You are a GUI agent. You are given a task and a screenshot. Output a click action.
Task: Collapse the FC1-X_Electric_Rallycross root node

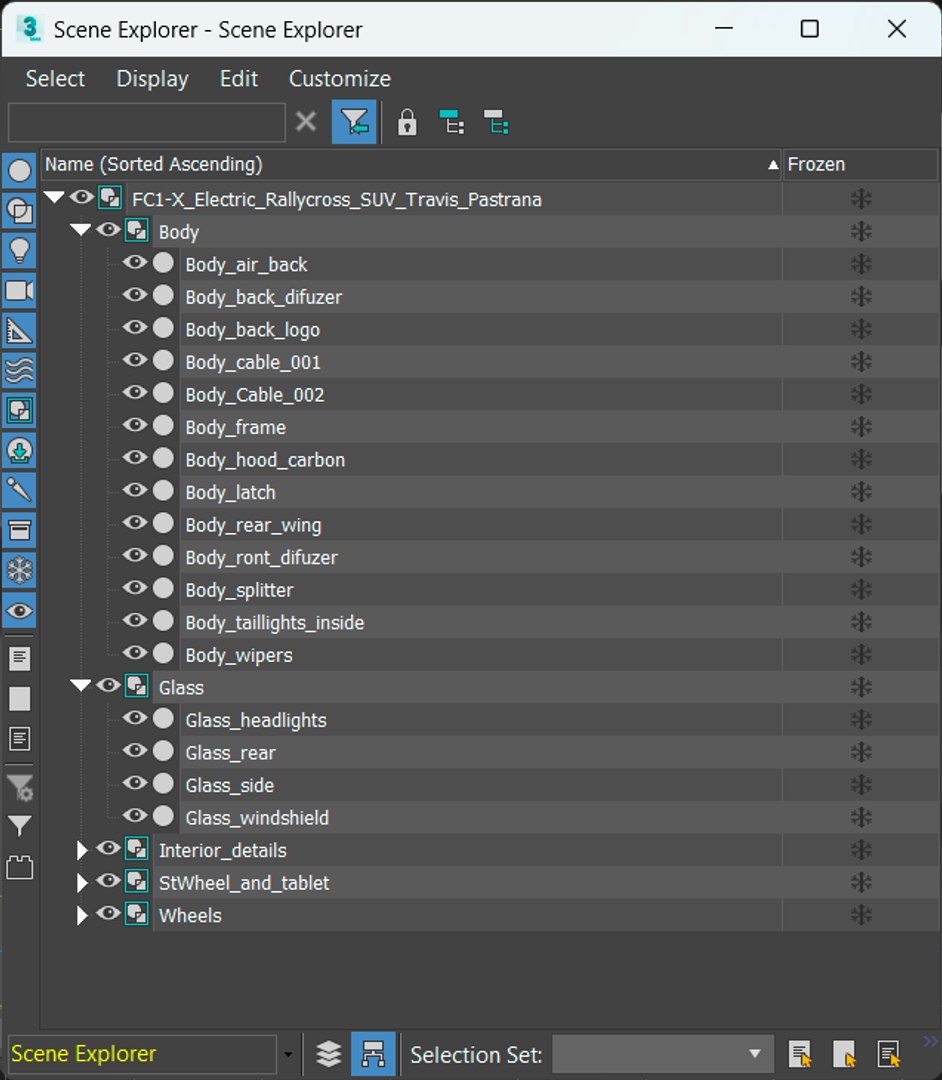click(x=54, y=198)
